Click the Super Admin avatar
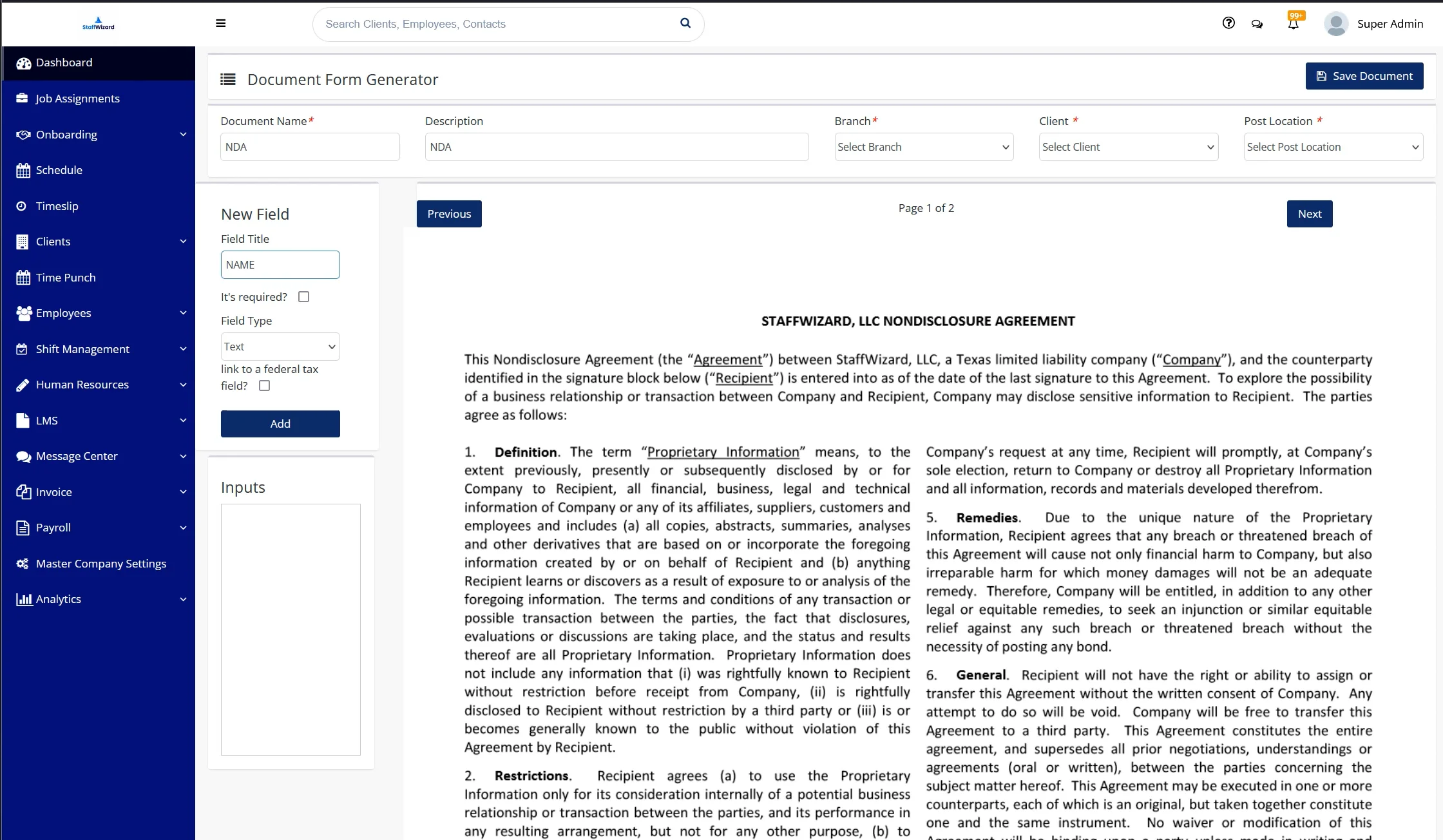Image resolution: width=1443 pixels, height=840 pixels. coord(1336,24)
